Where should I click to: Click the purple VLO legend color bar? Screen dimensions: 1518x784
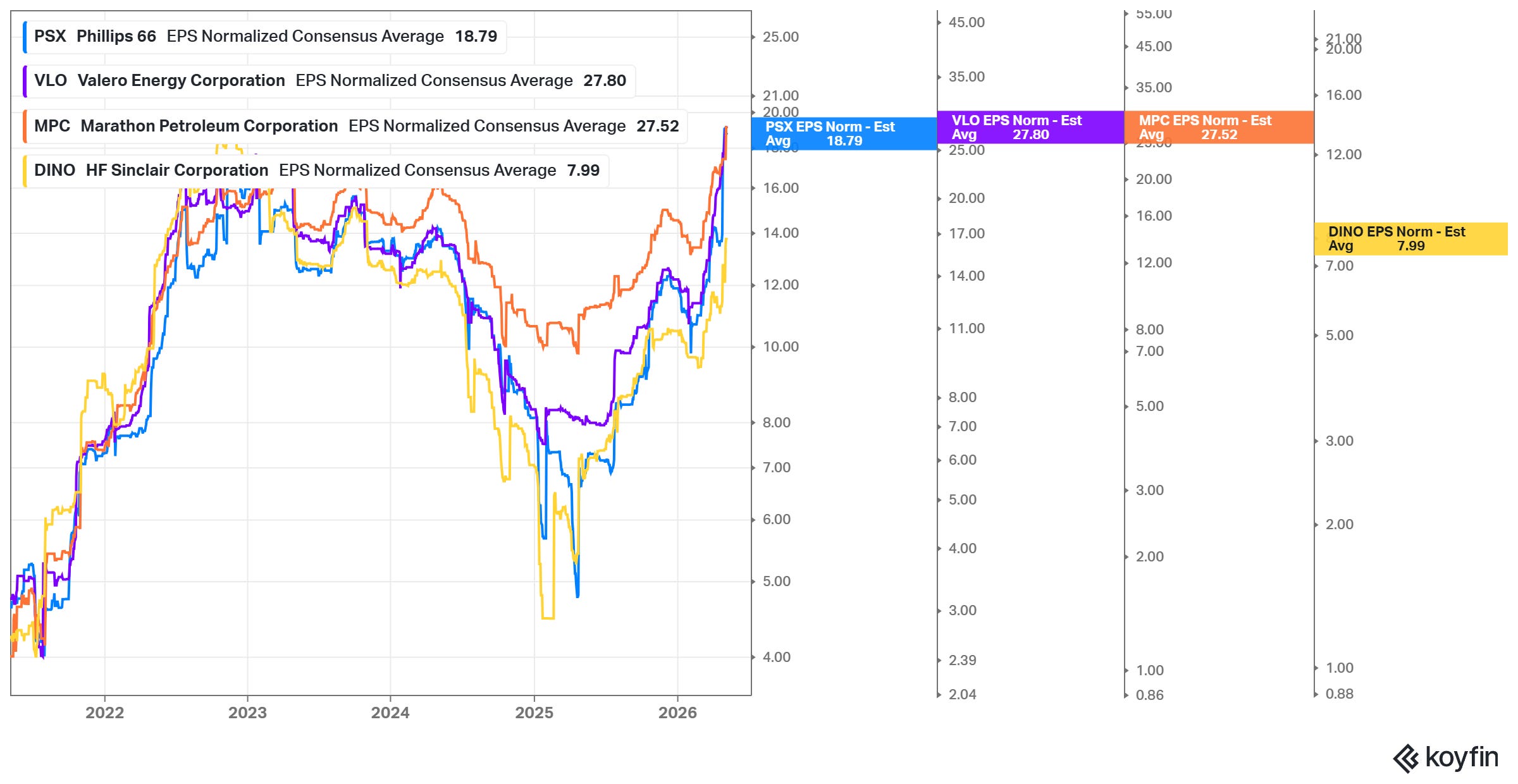(25, 81)
